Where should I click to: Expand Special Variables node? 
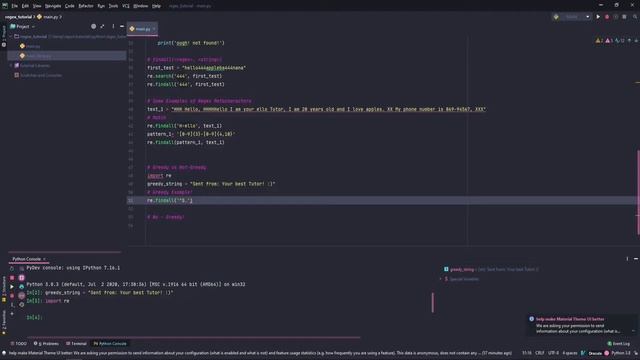(440, 279)
